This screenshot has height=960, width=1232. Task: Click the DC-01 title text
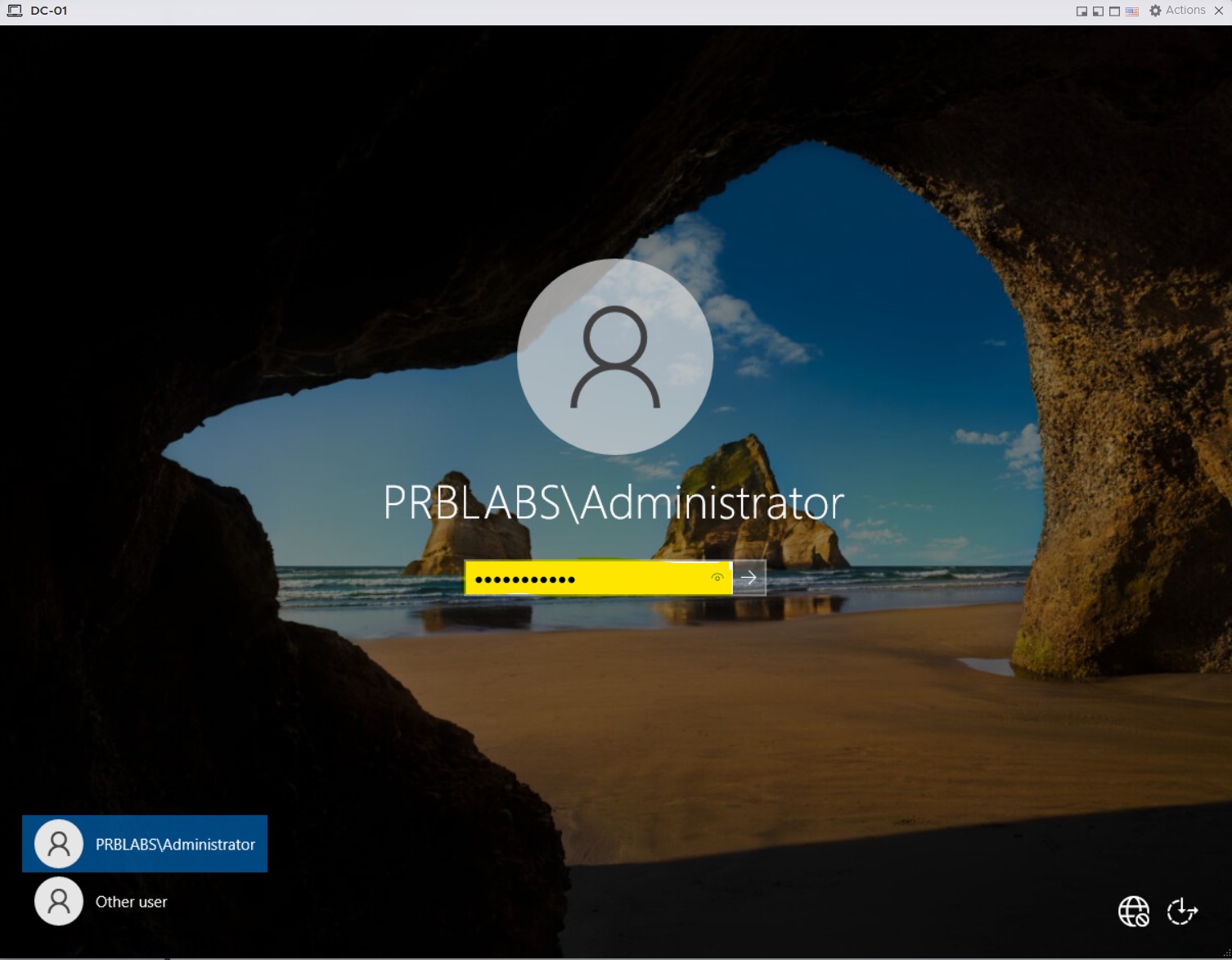(49, 11)
